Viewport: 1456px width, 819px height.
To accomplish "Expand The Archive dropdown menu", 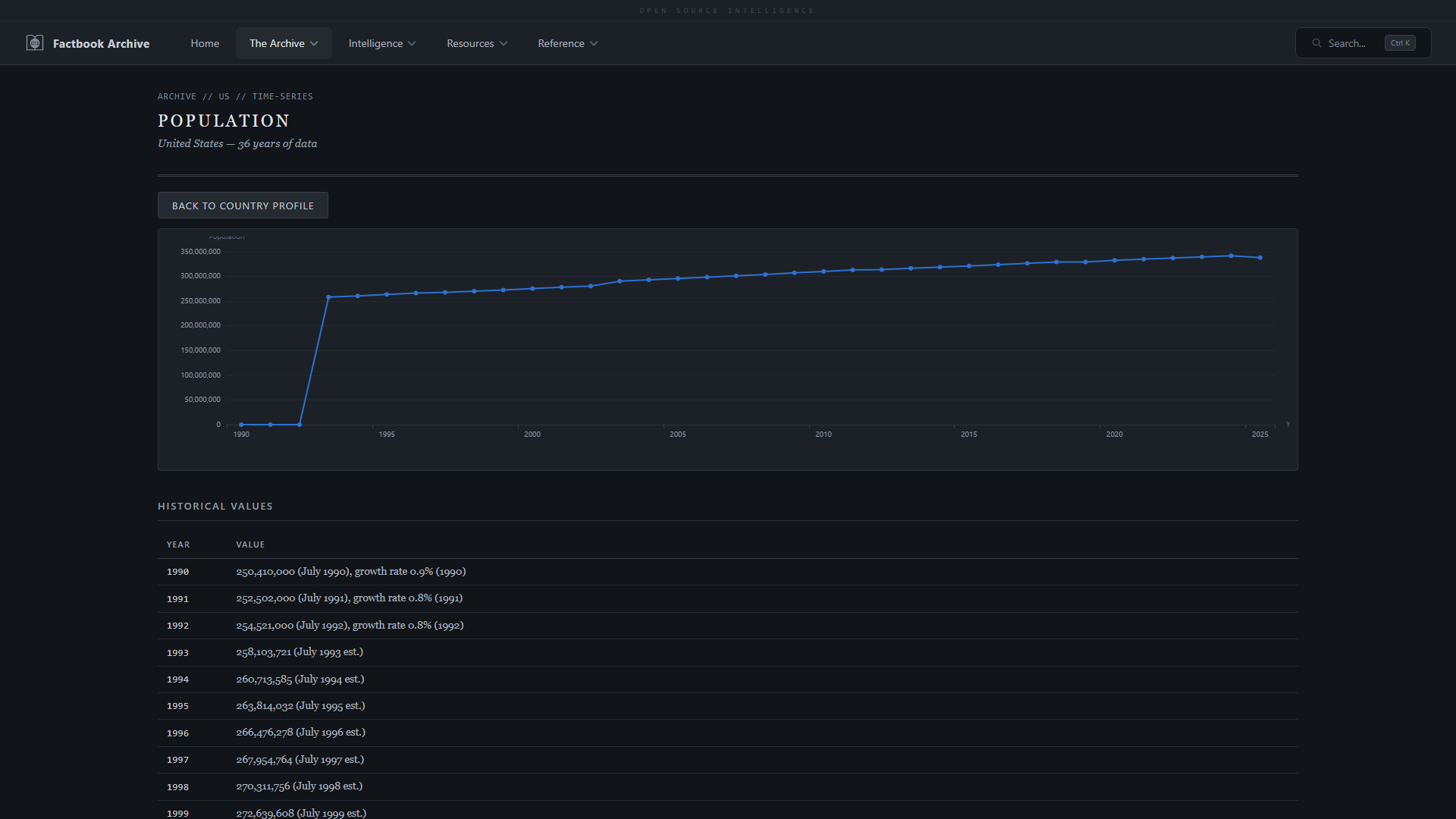I will [x=284, y=43].
